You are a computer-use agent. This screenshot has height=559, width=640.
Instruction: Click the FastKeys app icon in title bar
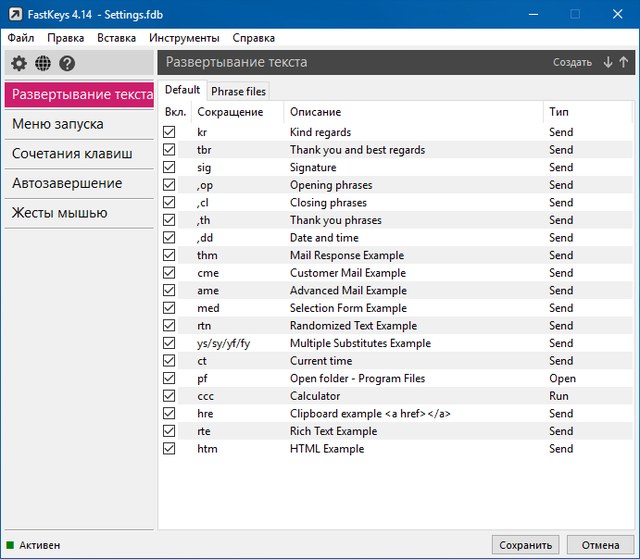(x=13, y=14)
